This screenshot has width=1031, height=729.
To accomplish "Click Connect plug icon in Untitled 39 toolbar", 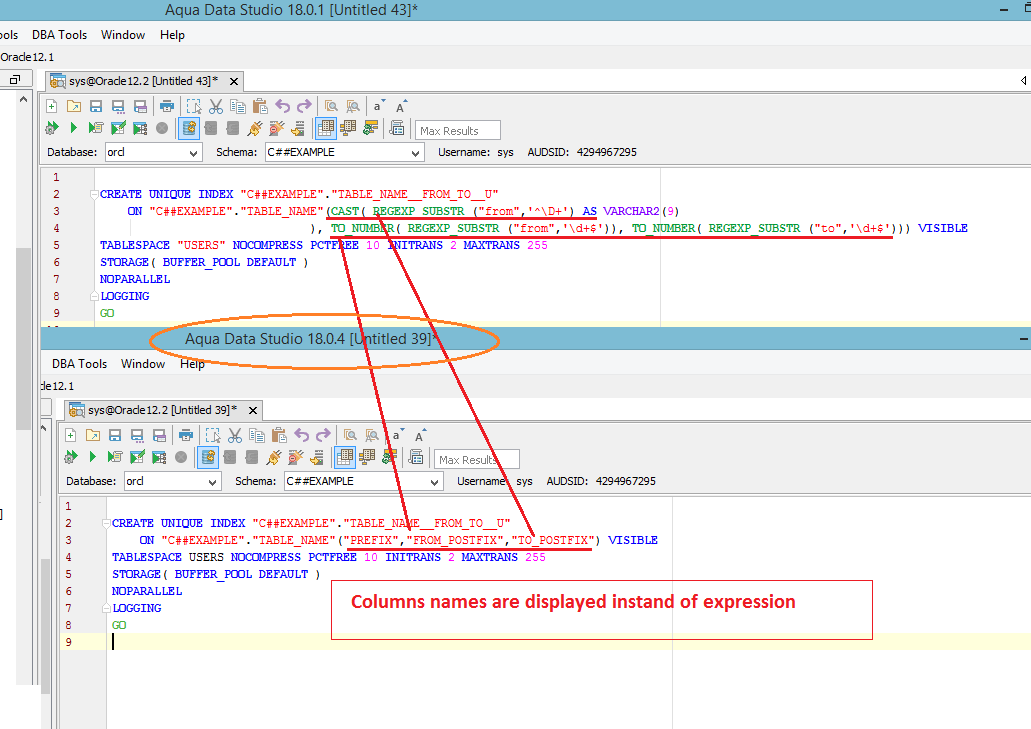I will click(274, 457).
